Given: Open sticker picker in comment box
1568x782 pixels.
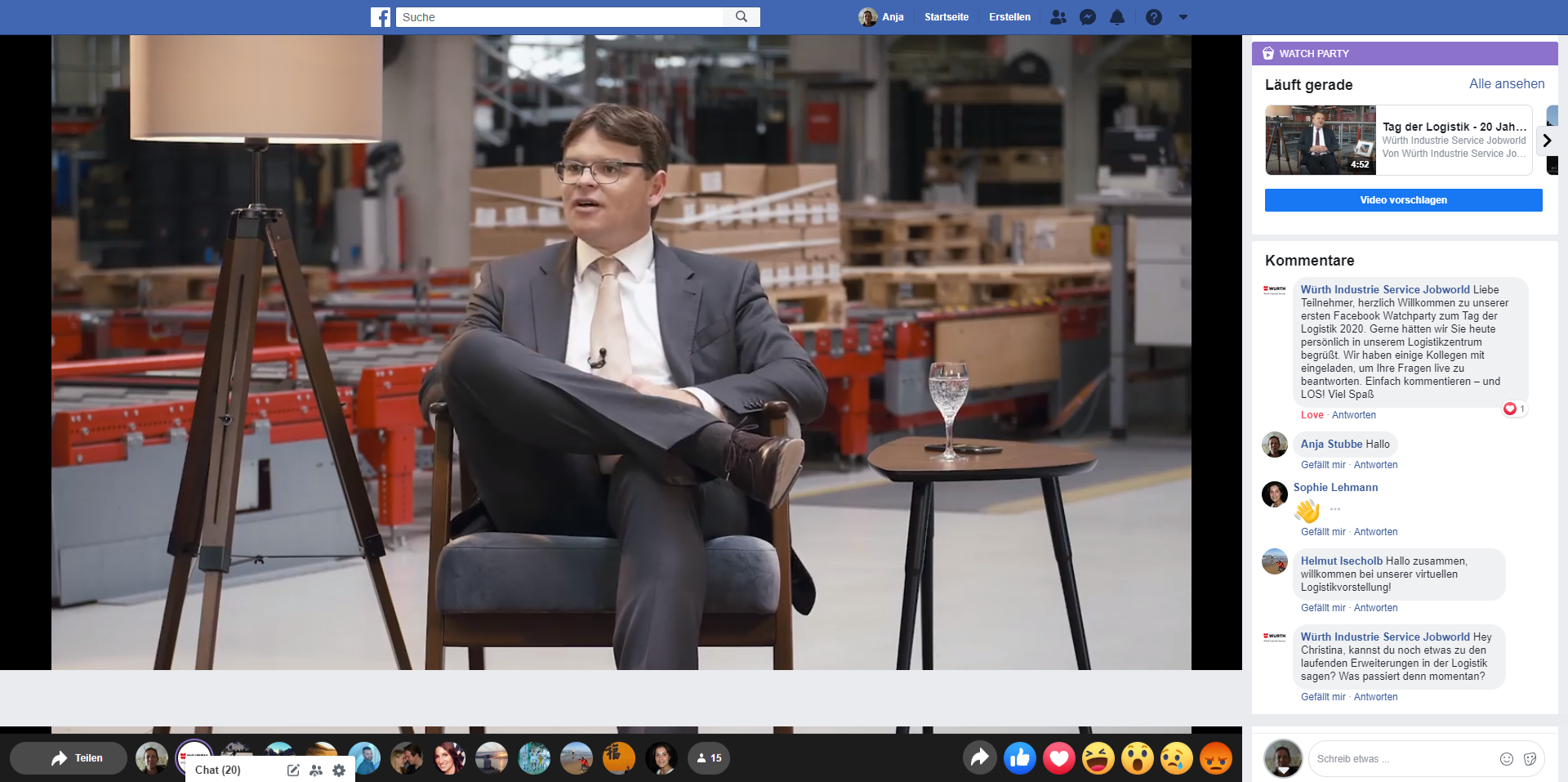Looking at the screenshot, I should click(1530, 759).
